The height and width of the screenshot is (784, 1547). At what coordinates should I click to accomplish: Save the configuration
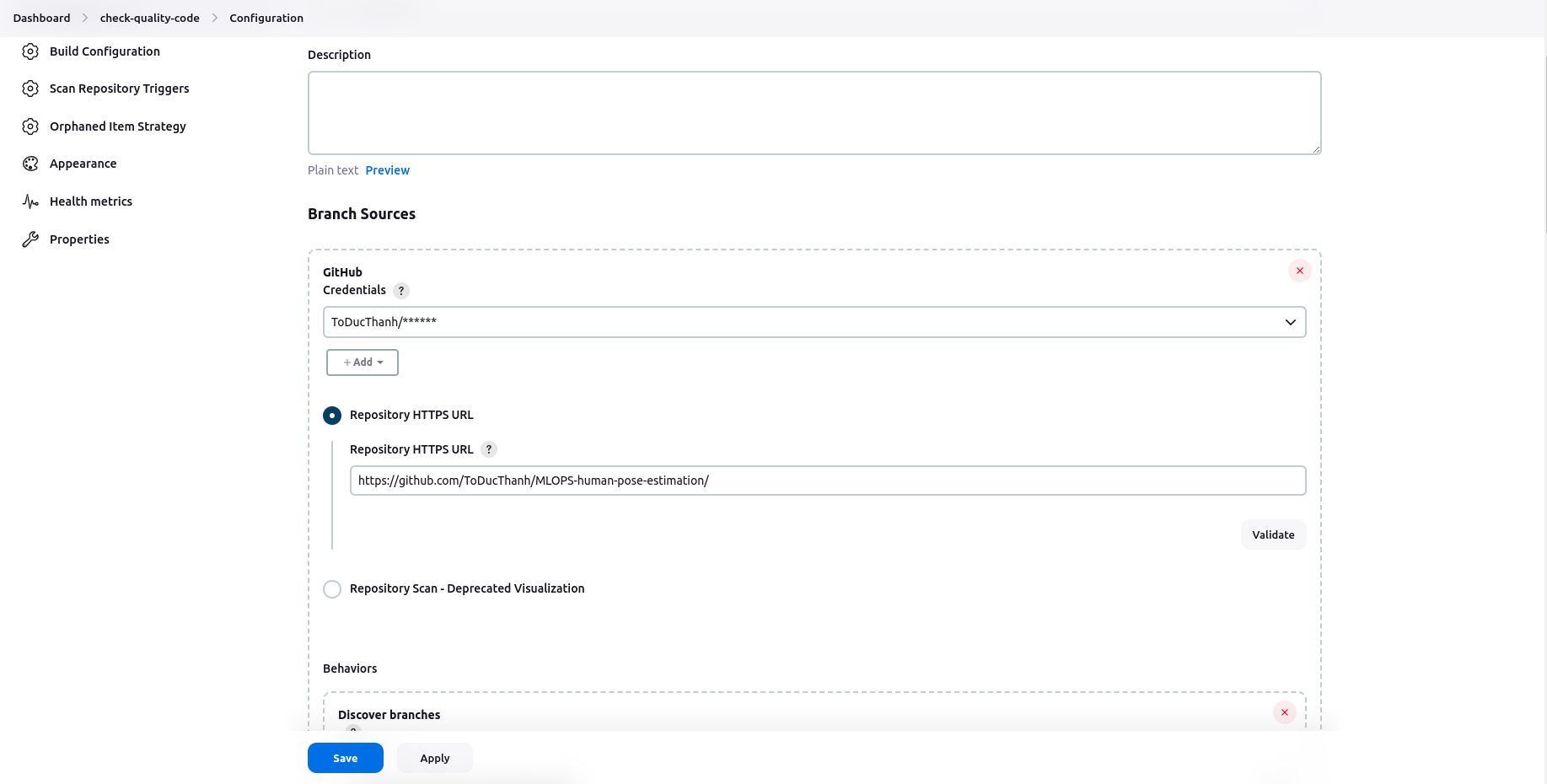(x=346, y=758)
